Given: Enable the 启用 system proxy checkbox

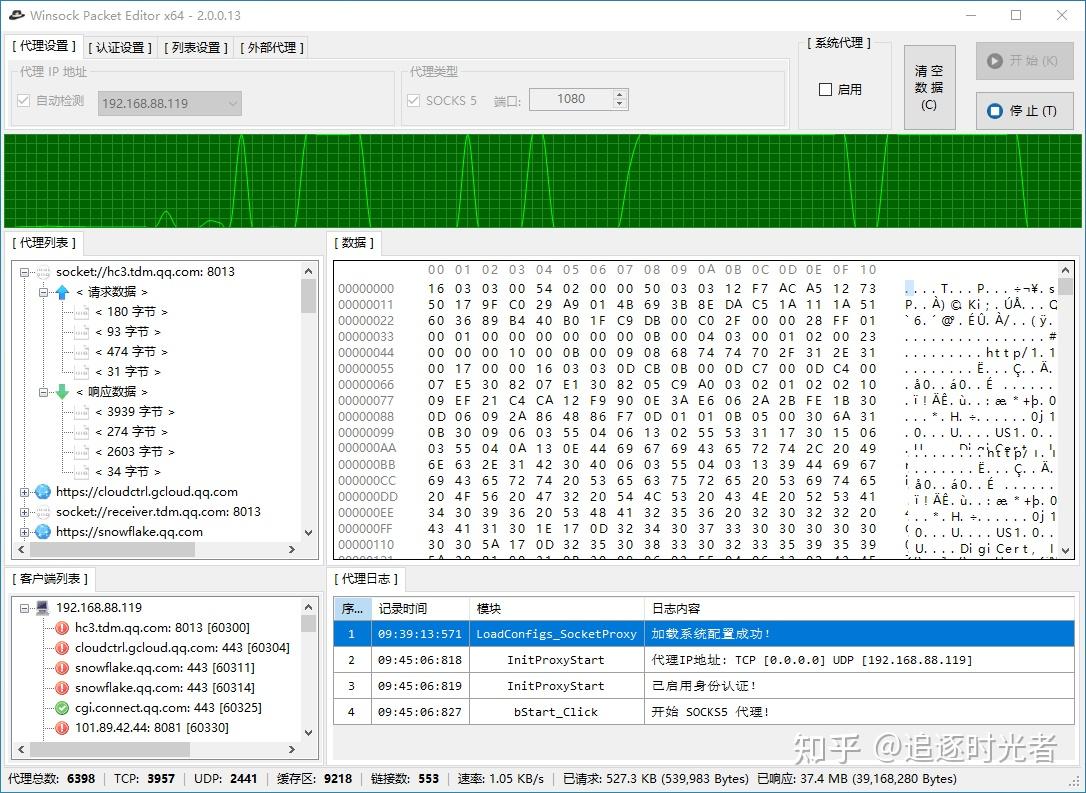Looking at the screenshot, I should click(x=824, y=90).
